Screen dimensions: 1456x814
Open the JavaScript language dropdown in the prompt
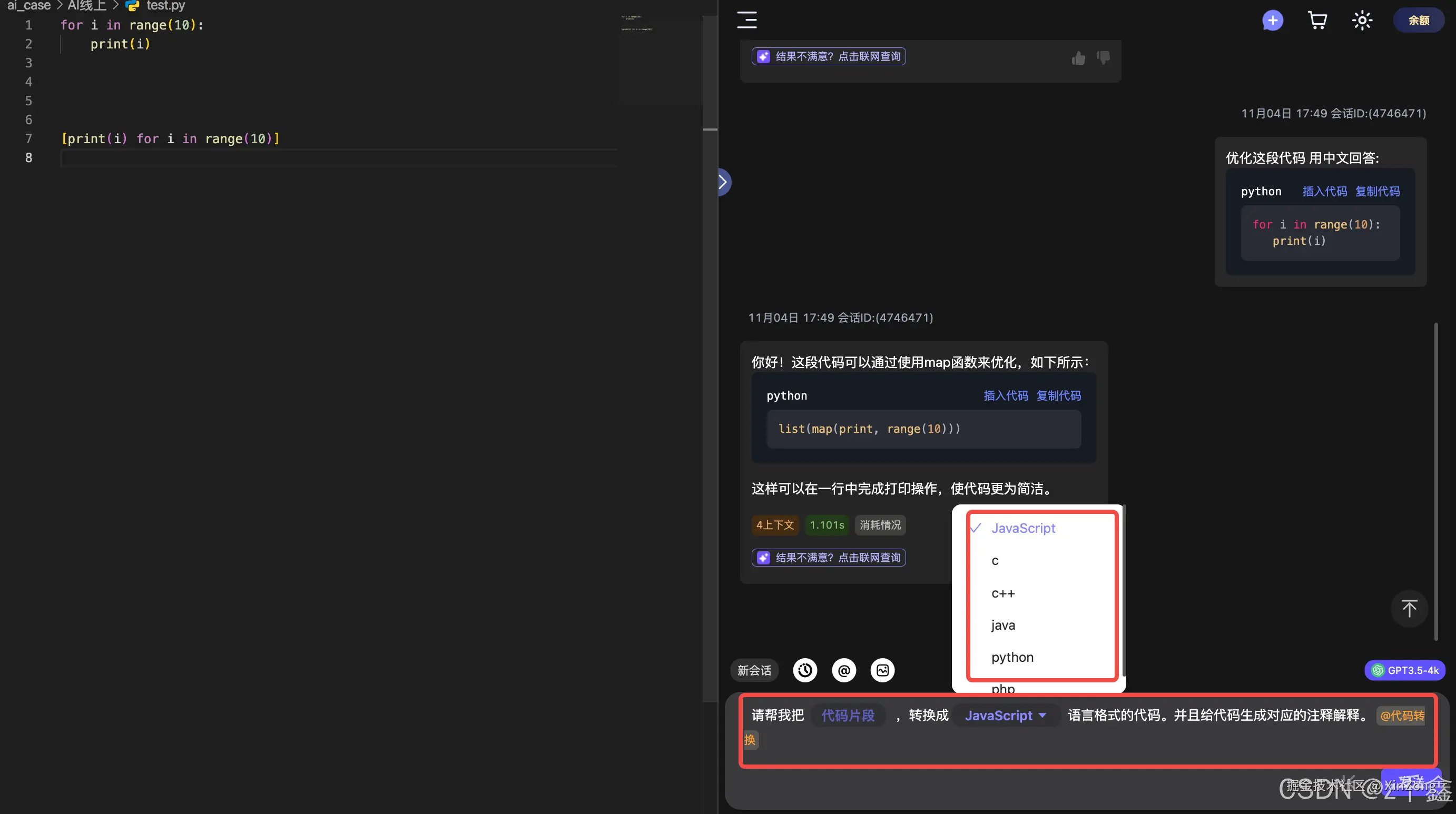pyautogui.click(x=1005, y=715)
